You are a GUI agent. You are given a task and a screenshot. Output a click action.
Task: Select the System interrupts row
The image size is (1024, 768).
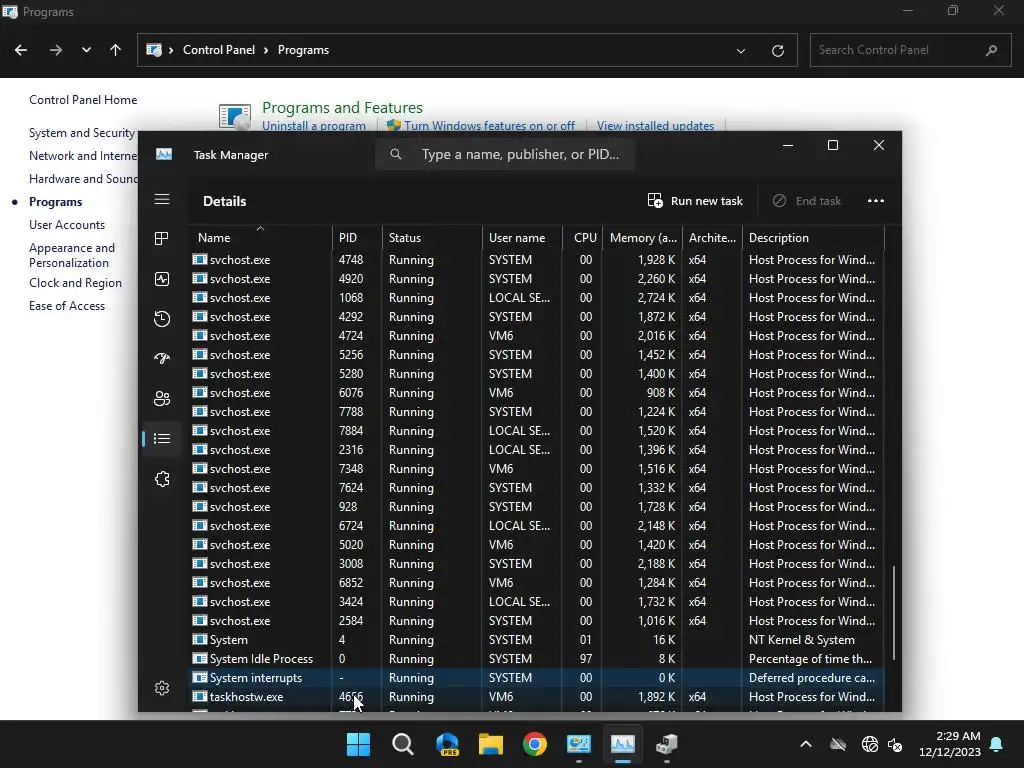click(537, 678)
